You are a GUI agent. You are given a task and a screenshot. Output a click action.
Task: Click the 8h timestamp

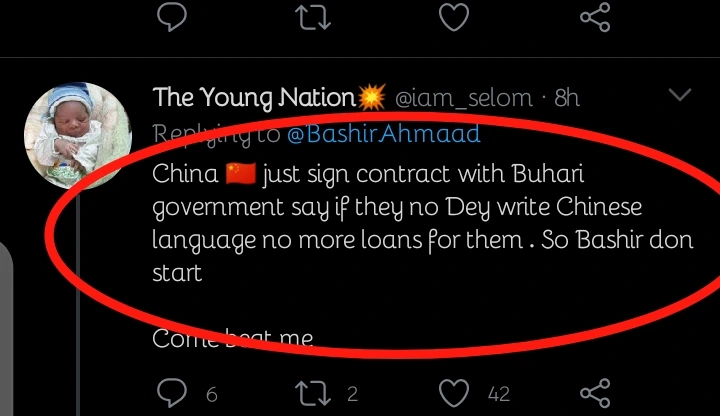coord(567,98)
